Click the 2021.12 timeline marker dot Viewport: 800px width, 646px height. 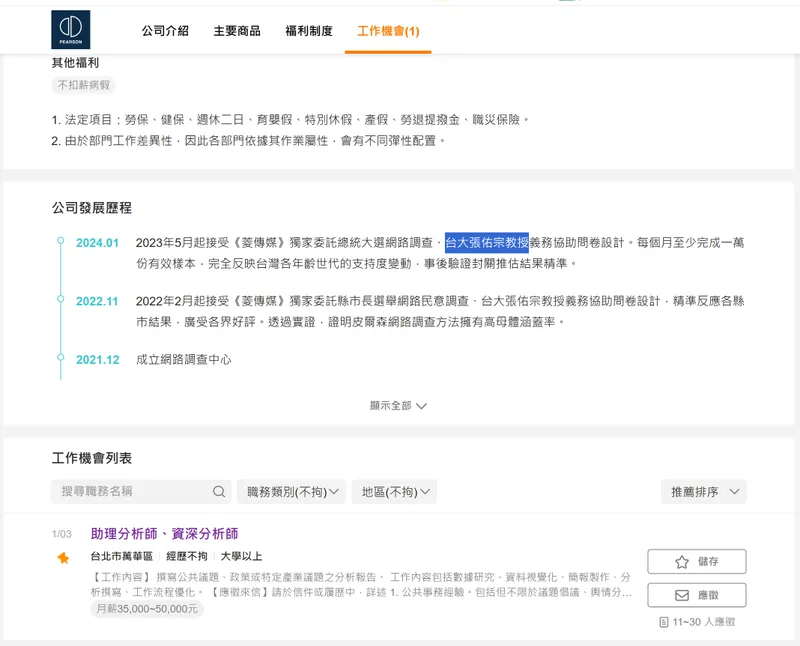pos(60,357)
